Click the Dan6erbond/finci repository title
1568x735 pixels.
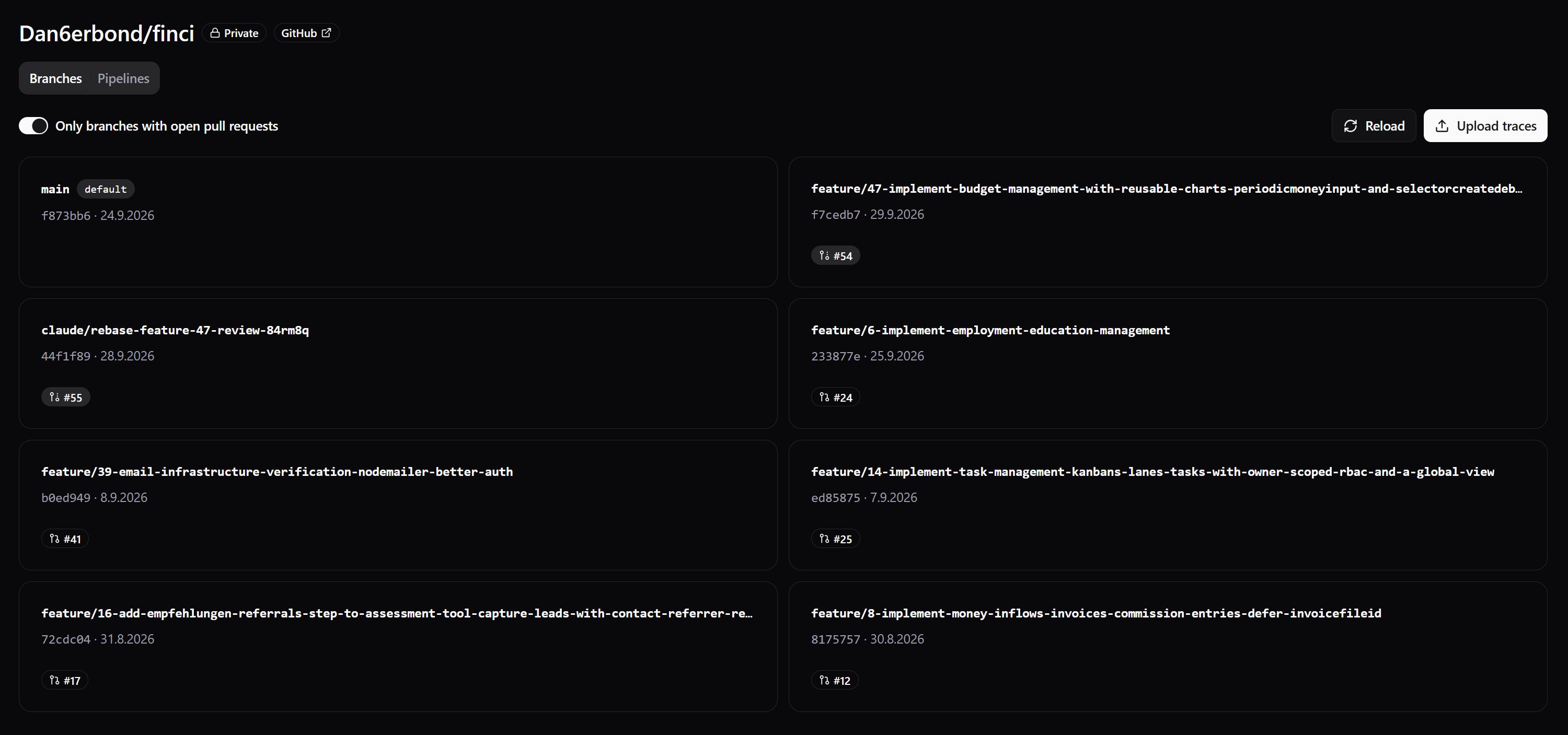107,33
